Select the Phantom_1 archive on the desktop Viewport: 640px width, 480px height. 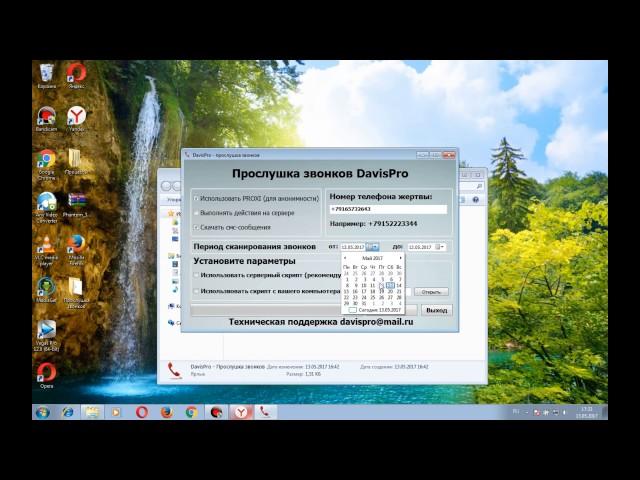pos(76,205)
